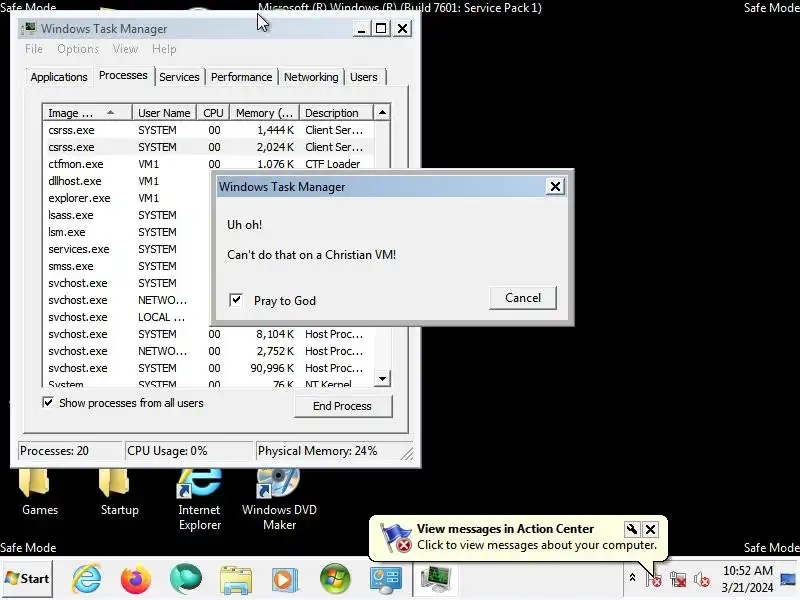The image size is (800, 600).
Task: Sort by the Memory column header
Action: coord(264,113)
